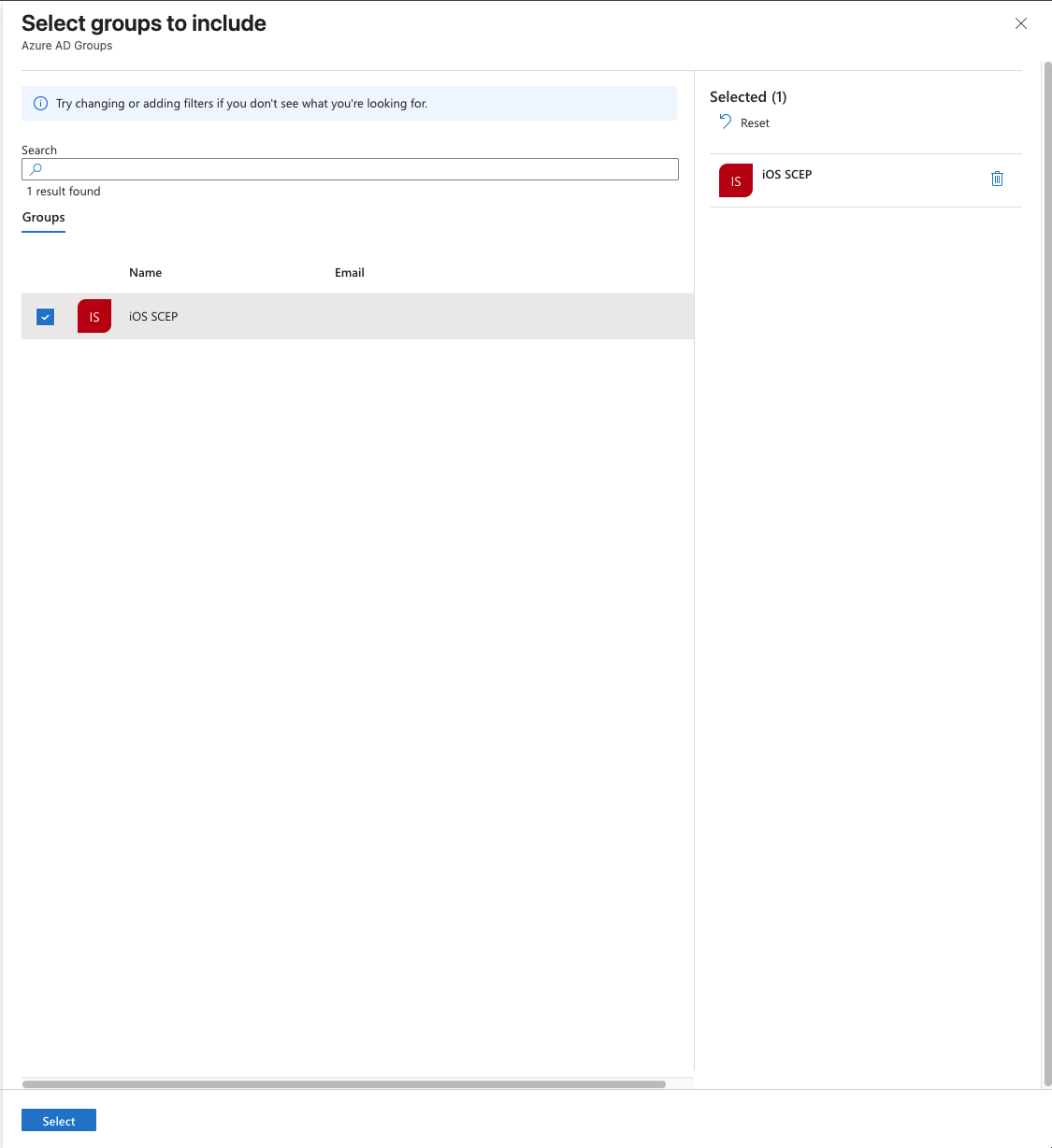Remove iOS SCEP using the trash icon
The width and height of the screenshot is (1052, 1148).
[x=997, y=179]
